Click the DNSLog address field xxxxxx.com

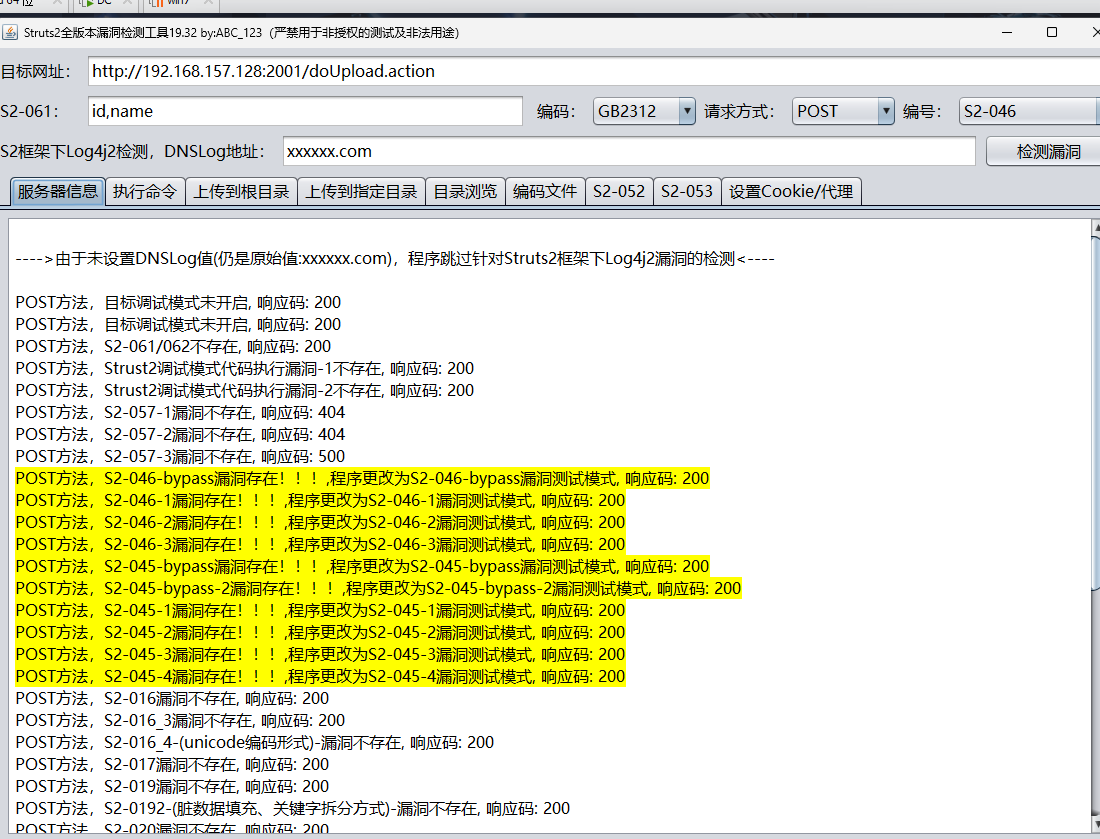point(629,152)
